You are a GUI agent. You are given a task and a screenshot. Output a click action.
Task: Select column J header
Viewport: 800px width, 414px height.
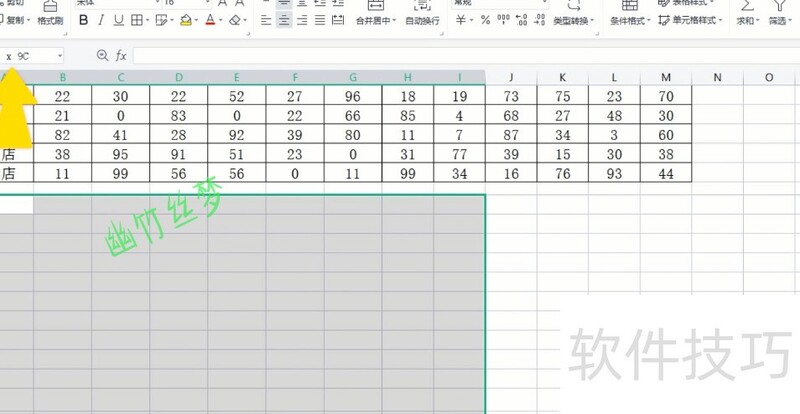click(511, 78)
